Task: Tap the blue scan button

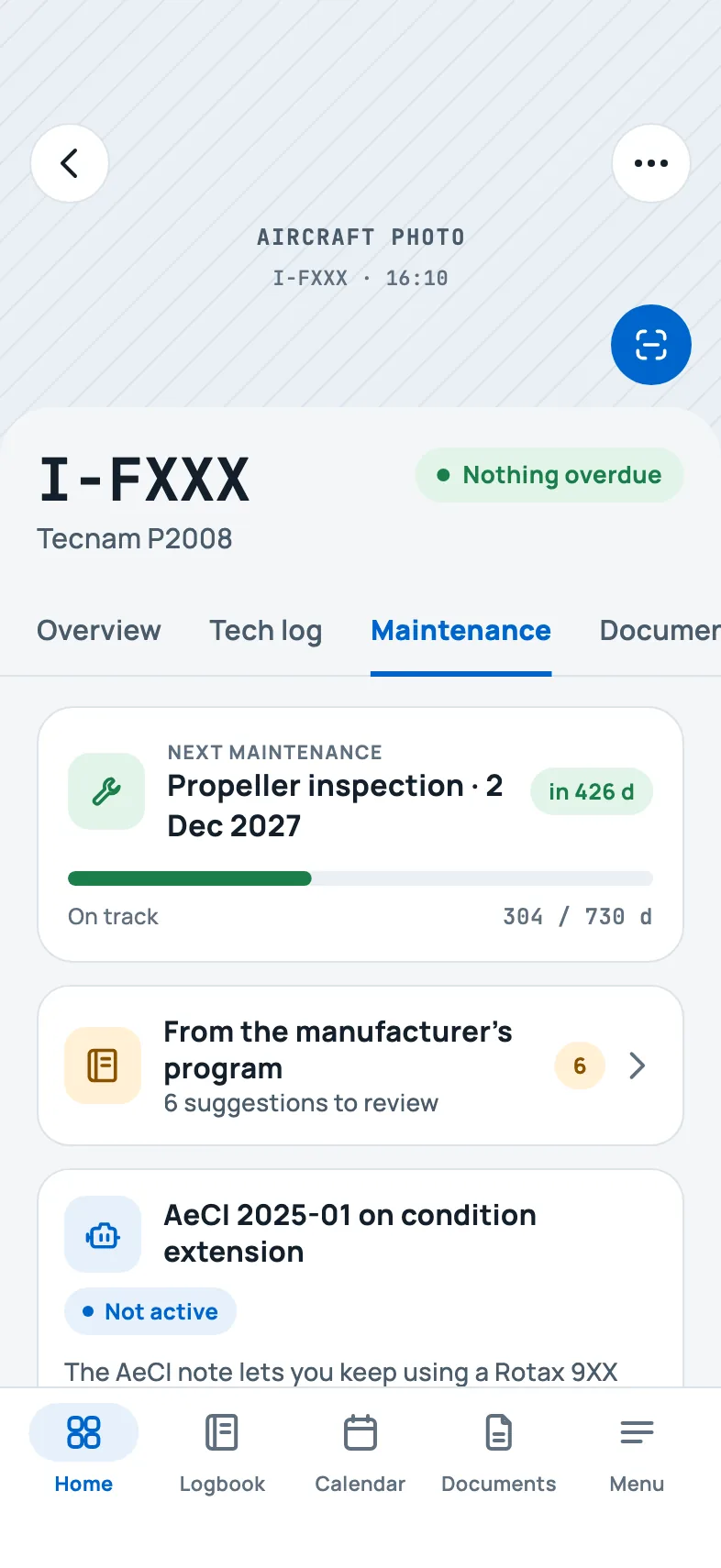Action: coord(651,345)
